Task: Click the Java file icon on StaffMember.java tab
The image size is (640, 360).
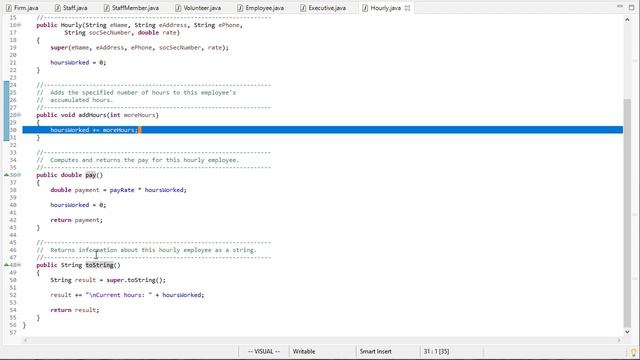Action: point(107,8)
